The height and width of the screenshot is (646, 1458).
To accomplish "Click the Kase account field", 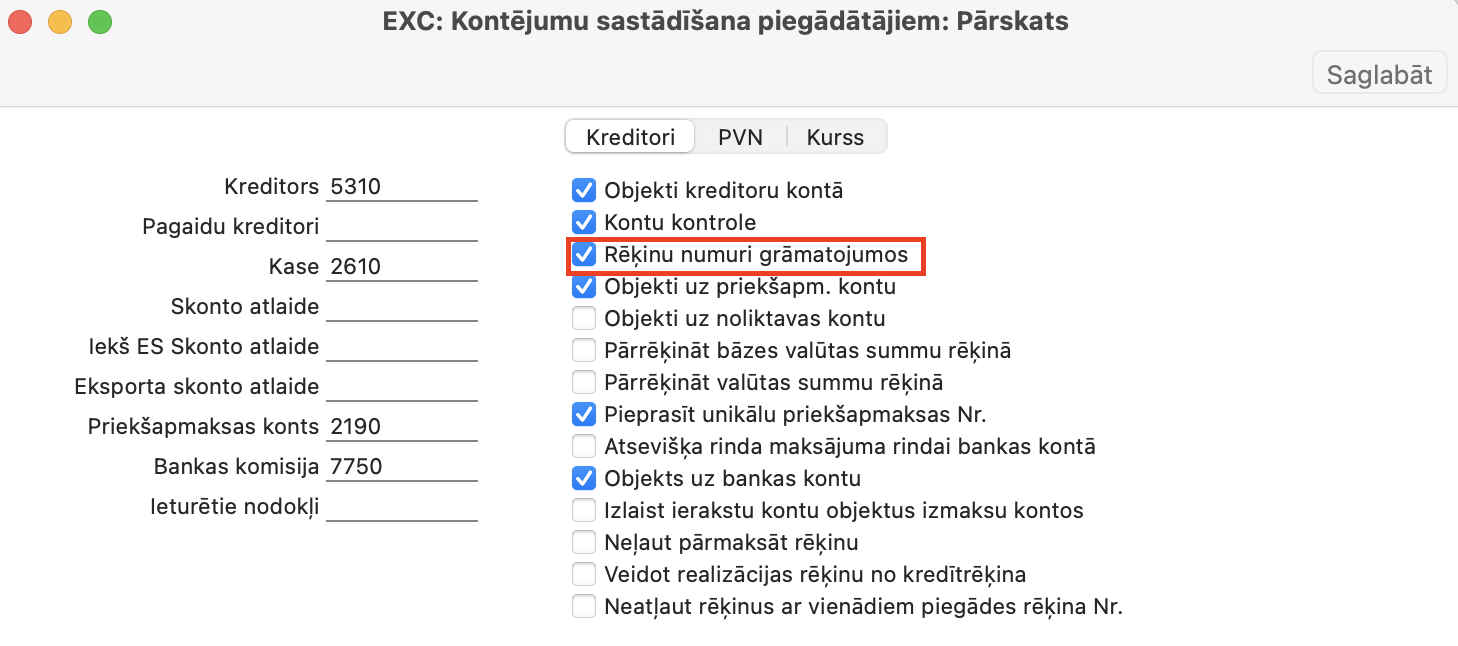I will (402, 267).
